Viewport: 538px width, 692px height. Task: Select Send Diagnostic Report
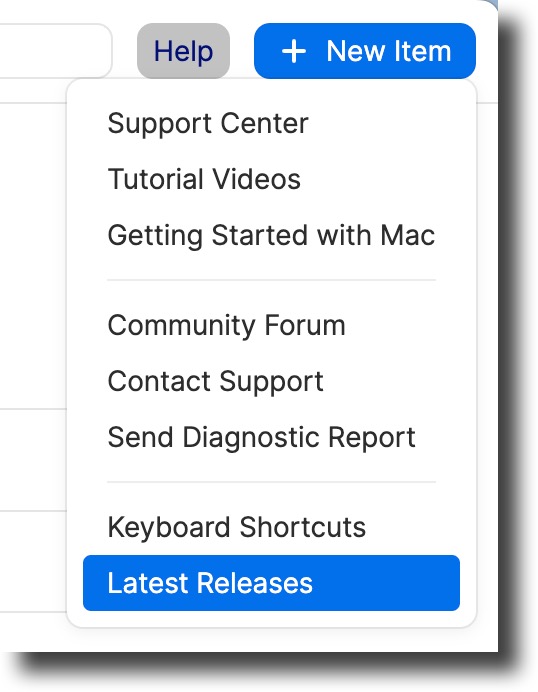pos(271,437)
